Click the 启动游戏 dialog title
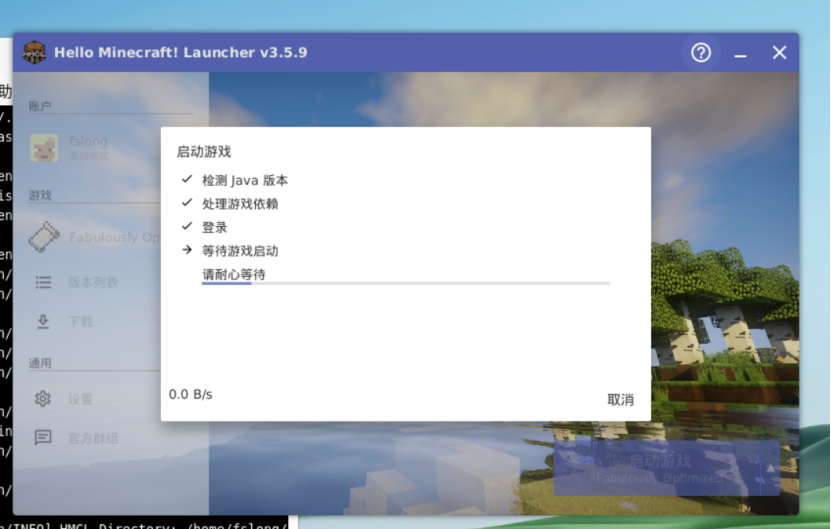The width and height of the screenshot is (831, 529). point(204,152)
